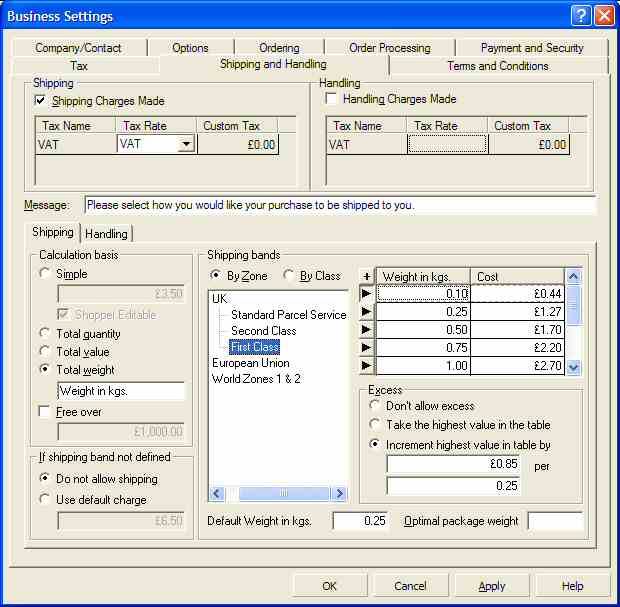Click the add row plus icon in weight table
Image resolution: width=620 pixels, height=607 pixels.
tap(366, 276)
